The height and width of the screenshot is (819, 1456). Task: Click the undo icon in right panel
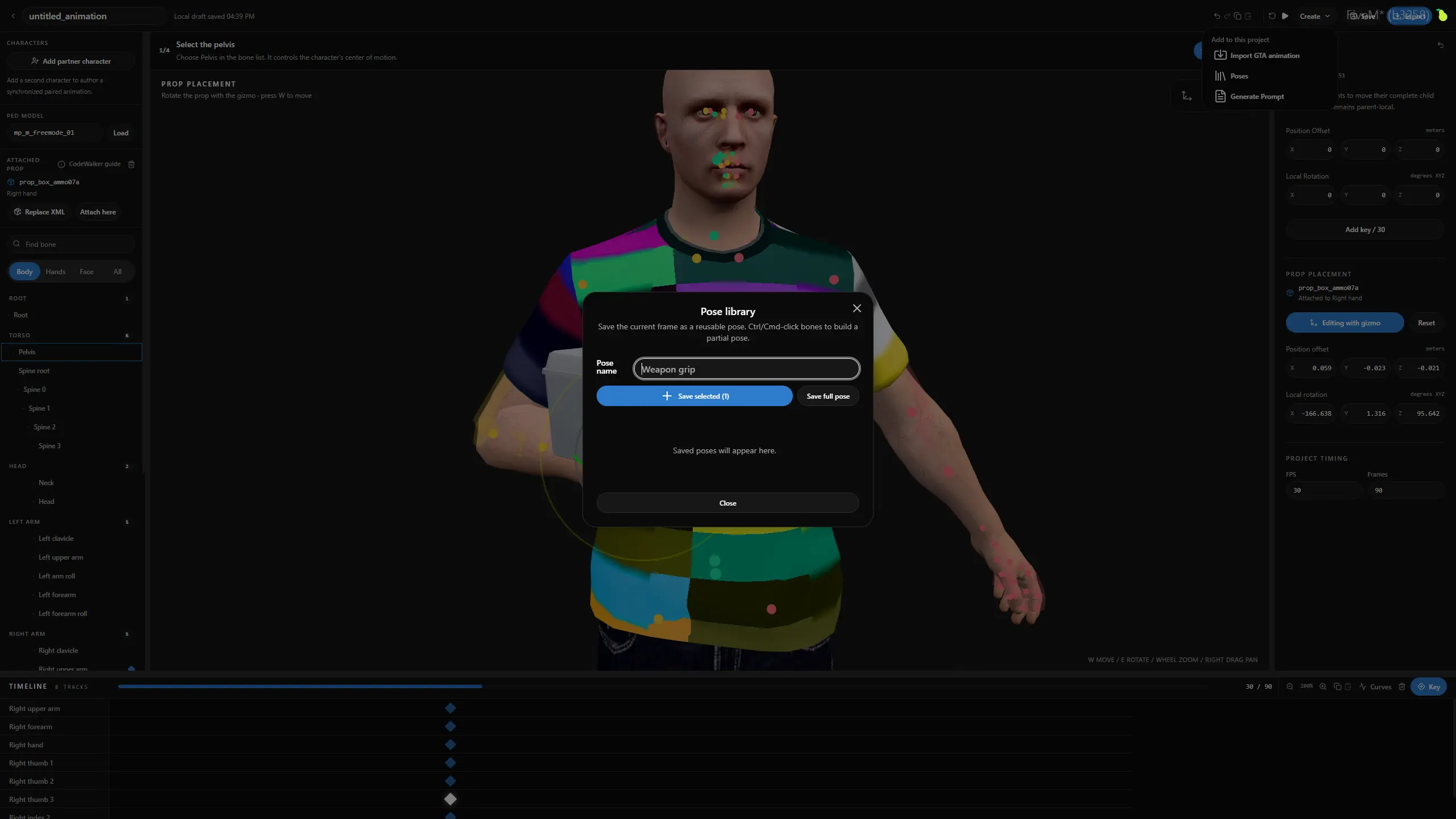click(x=1441, y=45)
